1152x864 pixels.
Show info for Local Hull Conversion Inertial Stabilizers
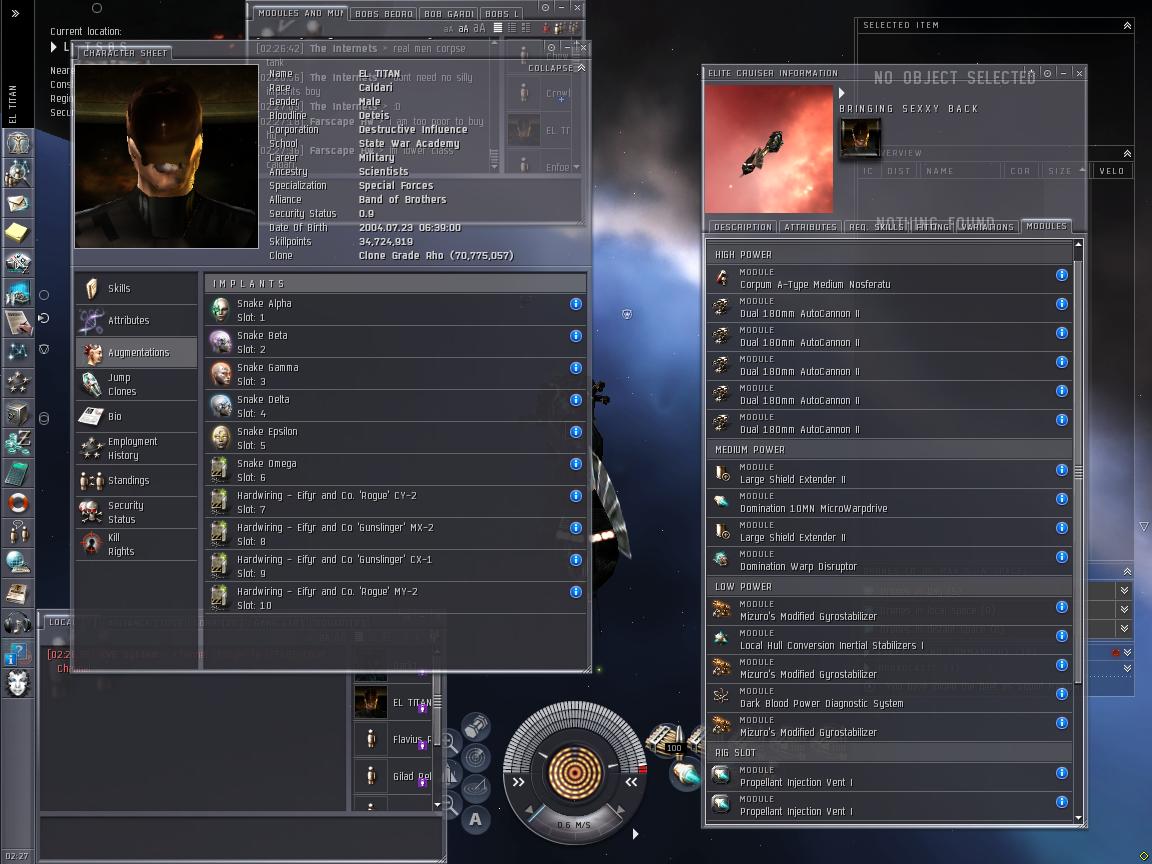point(1062,636)
